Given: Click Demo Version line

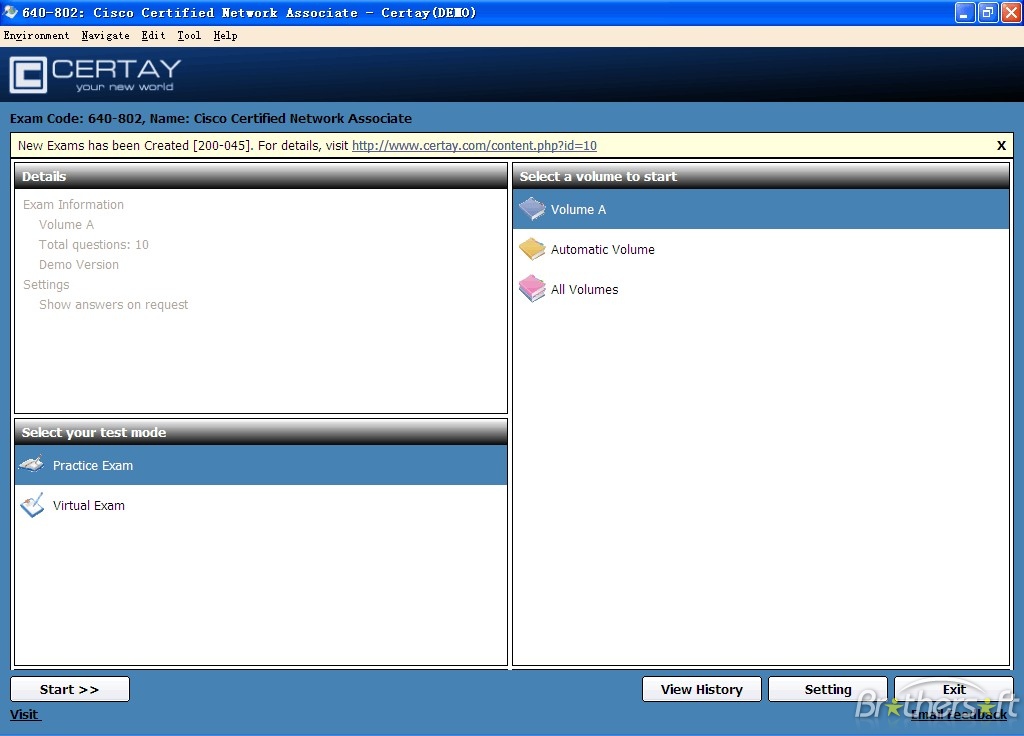Looking at the screenshot, I should click(x=78, y=264).
